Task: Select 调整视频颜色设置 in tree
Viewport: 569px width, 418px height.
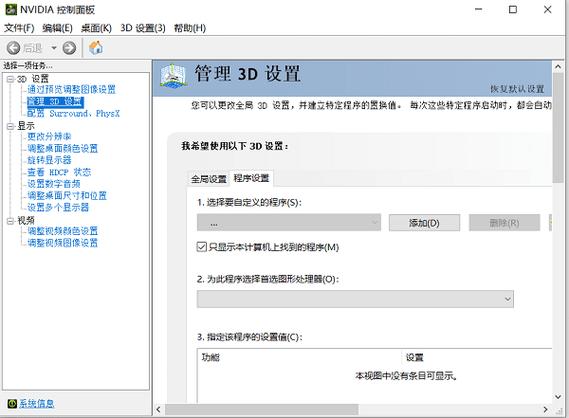Action: click(x=63, y=231)
